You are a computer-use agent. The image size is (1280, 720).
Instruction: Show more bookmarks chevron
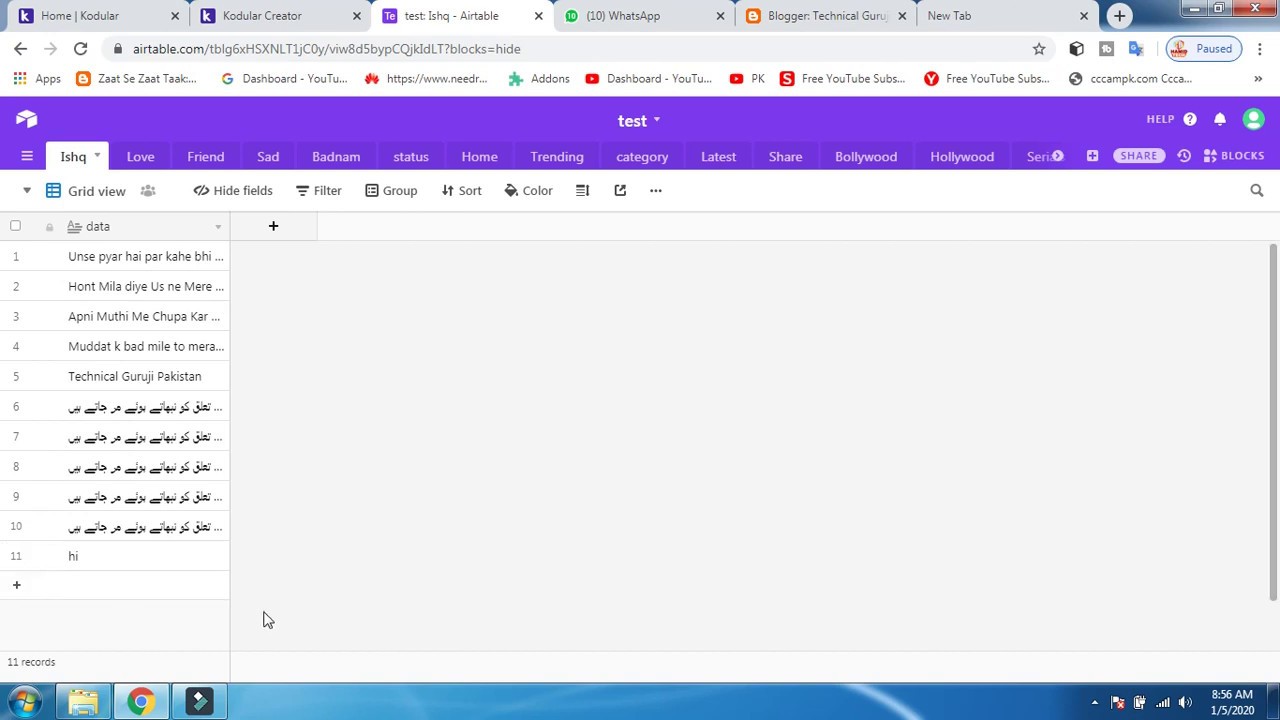(1258, 78)
